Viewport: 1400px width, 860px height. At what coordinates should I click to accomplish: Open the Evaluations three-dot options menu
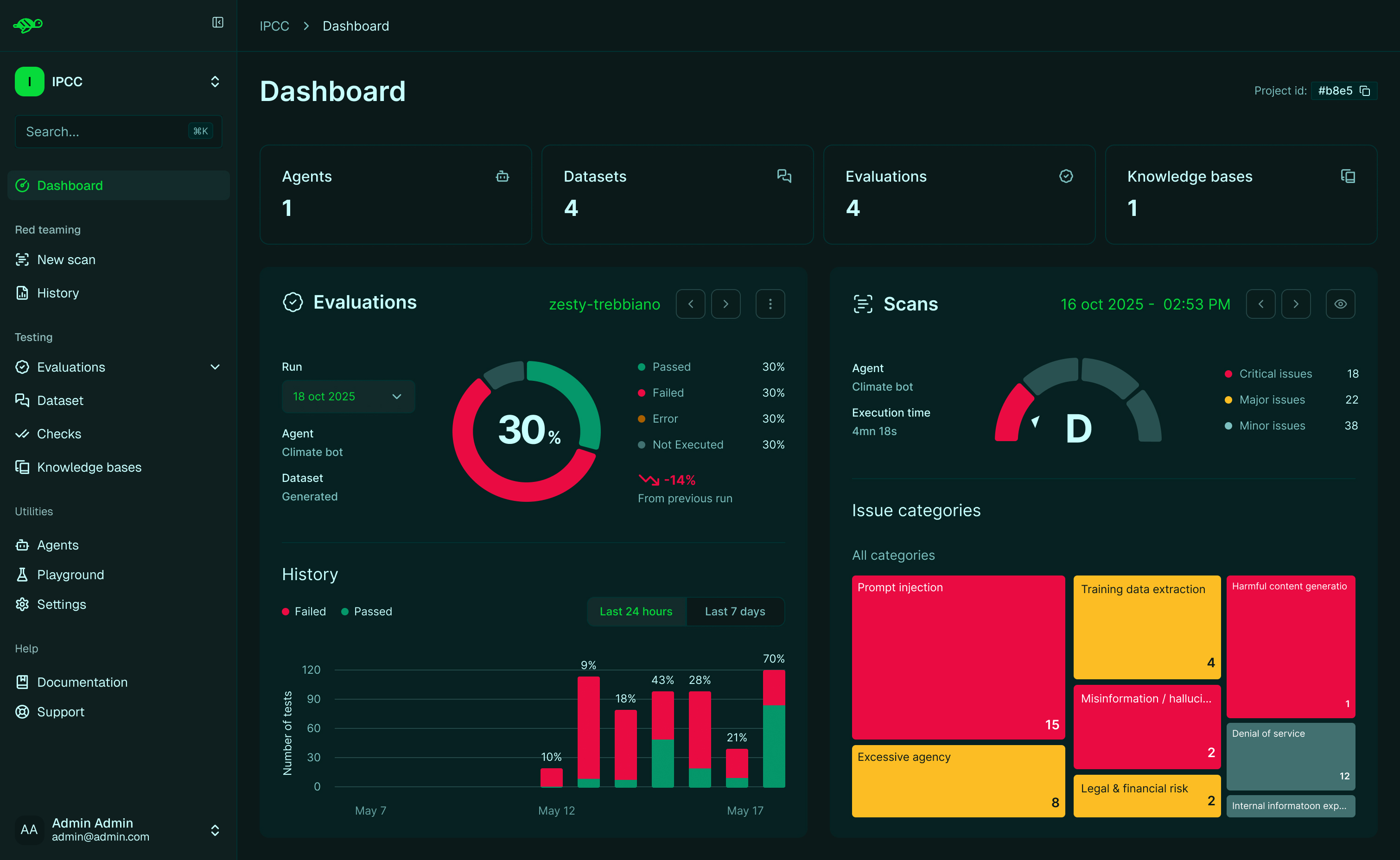(770, 304)
